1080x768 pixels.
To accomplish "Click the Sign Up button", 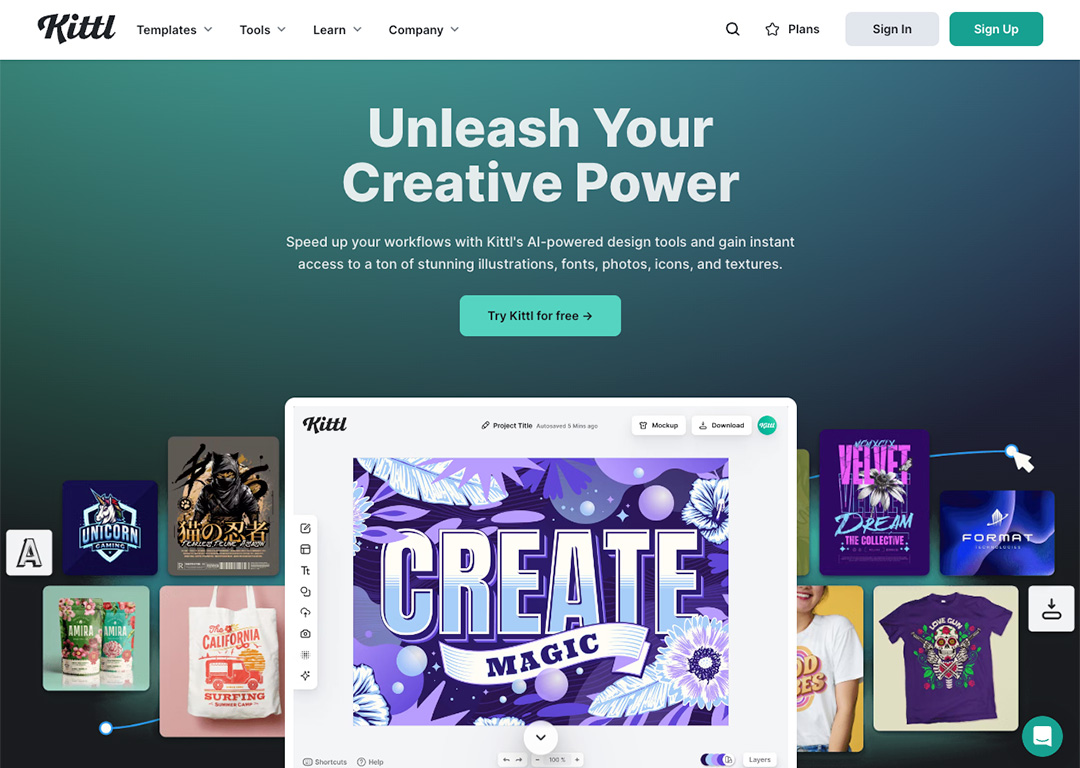I will pyautogui.click(x=996, y=29).
